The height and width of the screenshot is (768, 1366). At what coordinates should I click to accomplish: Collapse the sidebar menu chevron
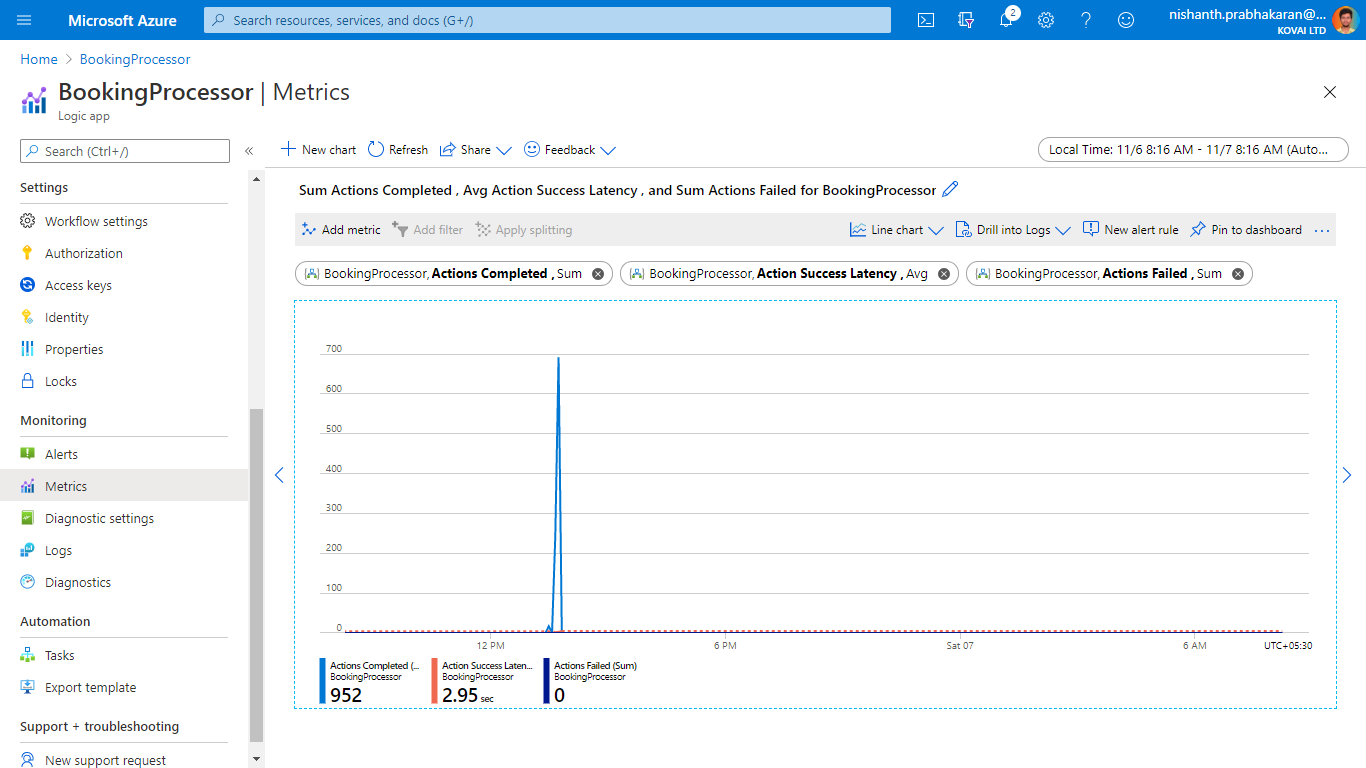pyautogui.click(x=249, y=151)
